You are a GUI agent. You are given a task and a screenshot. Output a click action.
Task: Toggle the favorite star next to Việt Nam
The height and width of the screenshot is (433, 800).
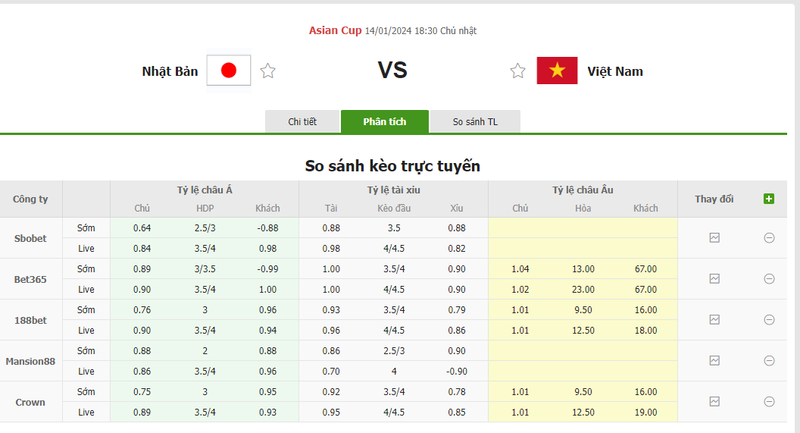coord(517,71)
